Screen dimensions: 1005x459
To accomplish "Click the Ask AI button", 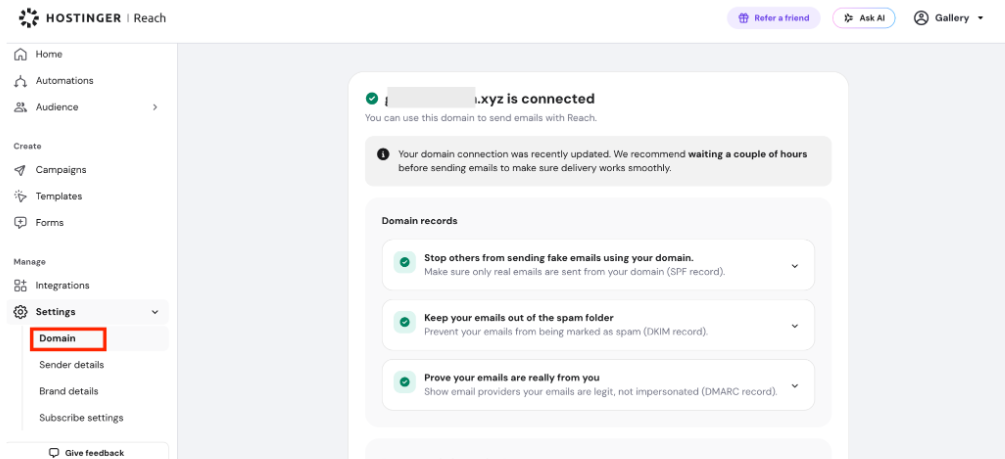I will click(x=864, y=18).
